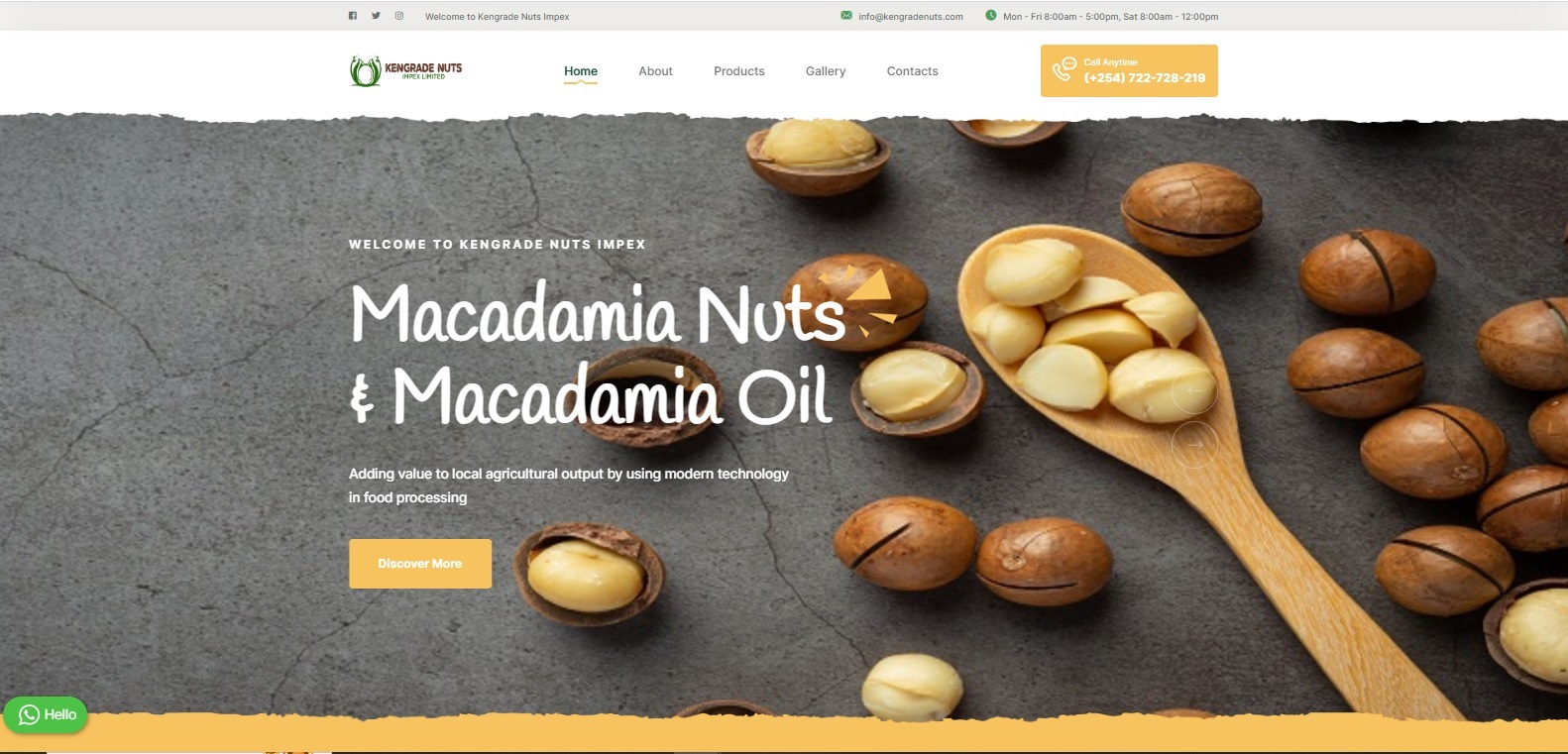Click the Macadamia Nuts hero heading

click(598, 313)
